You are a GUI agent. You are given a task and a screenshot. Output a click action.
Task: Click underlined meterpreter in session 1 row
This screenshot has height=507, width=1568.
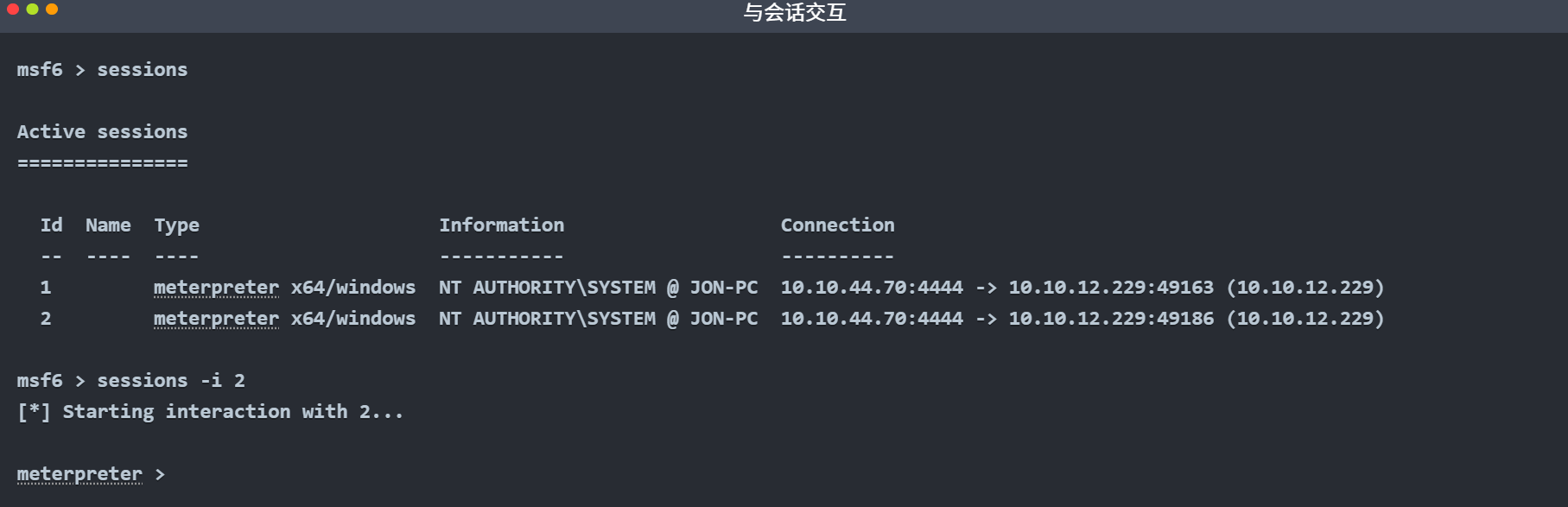(216, 288)
